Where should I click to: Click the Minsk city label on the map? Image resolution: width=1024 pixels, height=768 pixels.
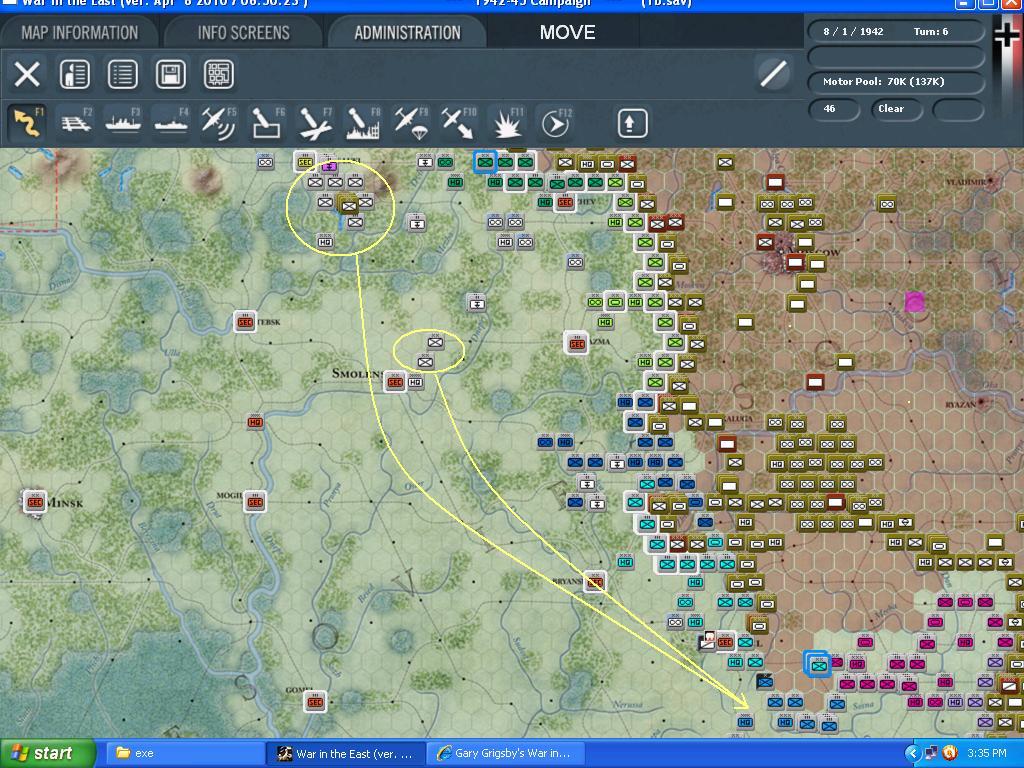point(65,504)
